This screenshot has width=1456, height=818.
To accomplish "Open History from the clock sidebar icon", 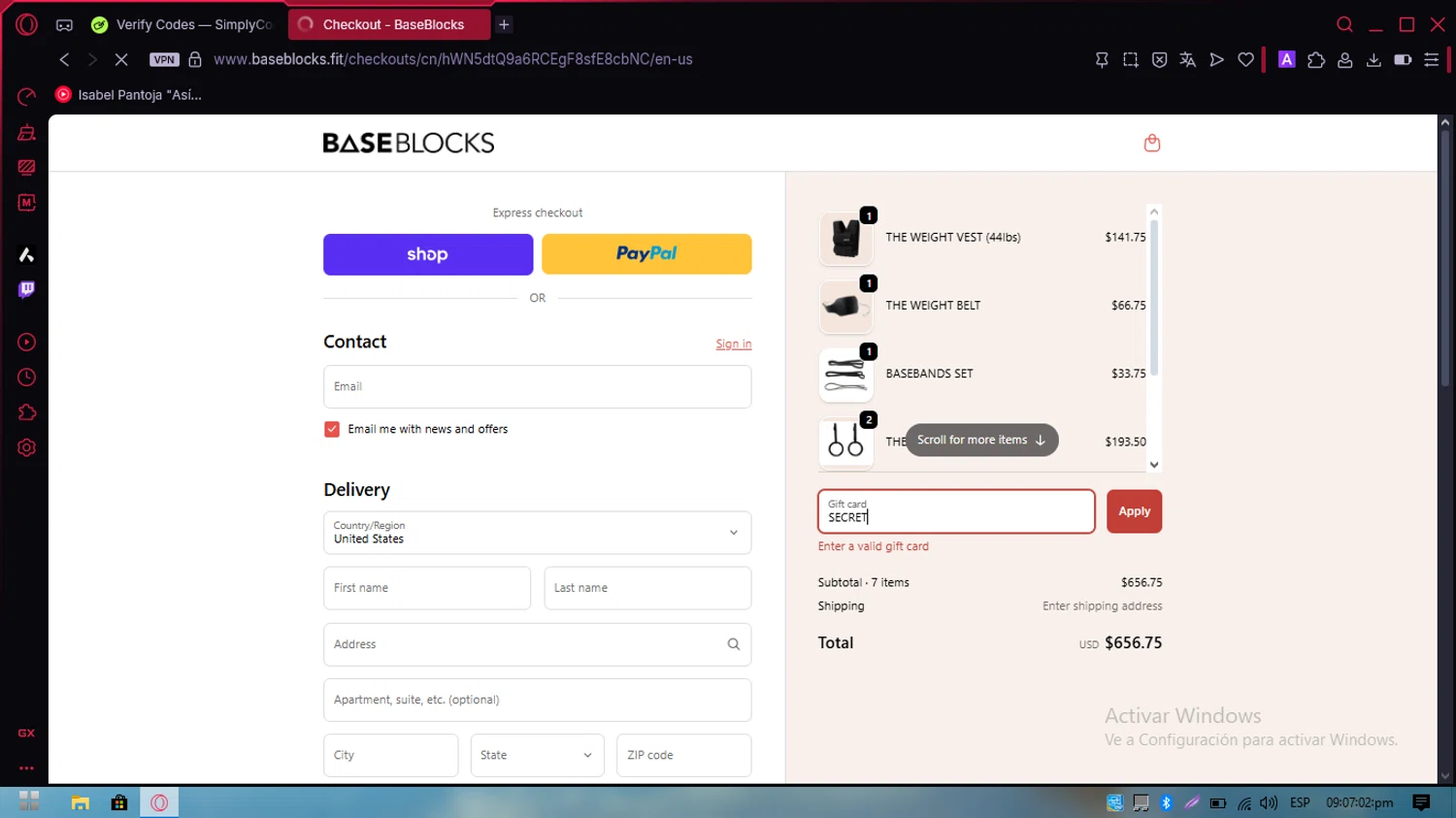I will (x=26, y=377).
